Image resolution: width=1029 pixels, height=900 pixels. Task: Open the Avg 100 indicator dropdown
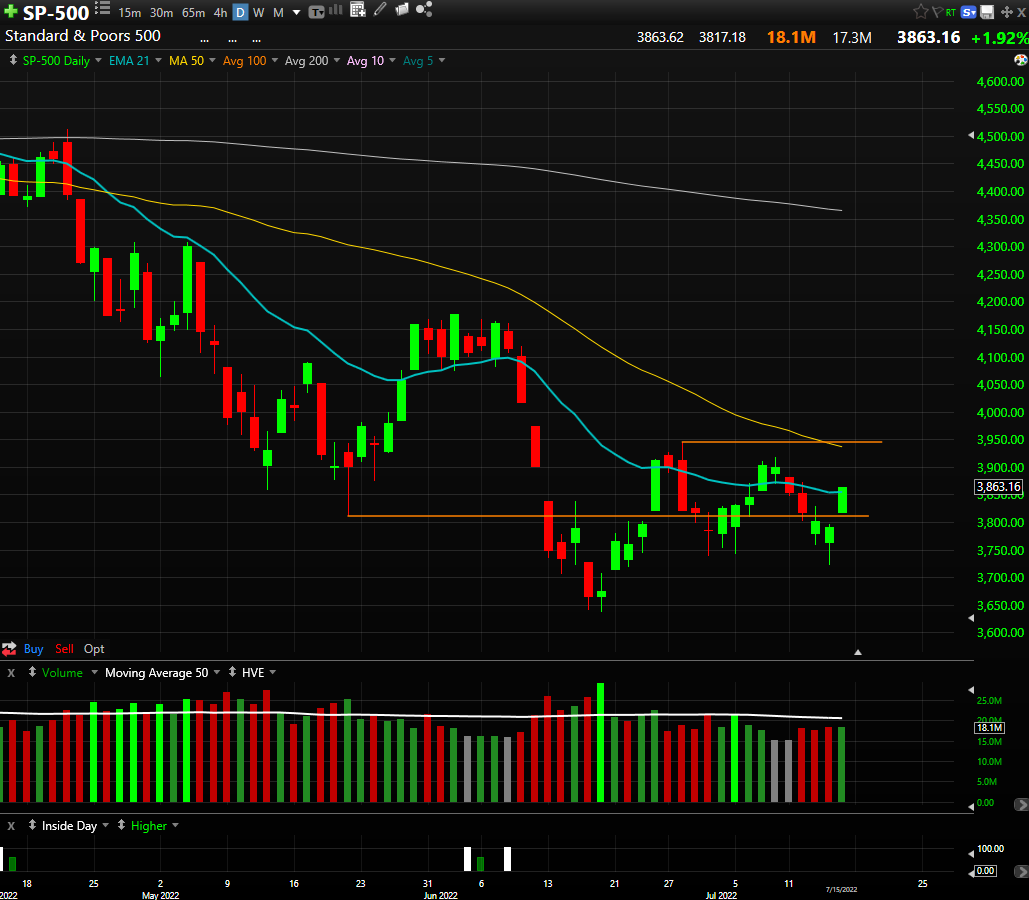point(274,60)
